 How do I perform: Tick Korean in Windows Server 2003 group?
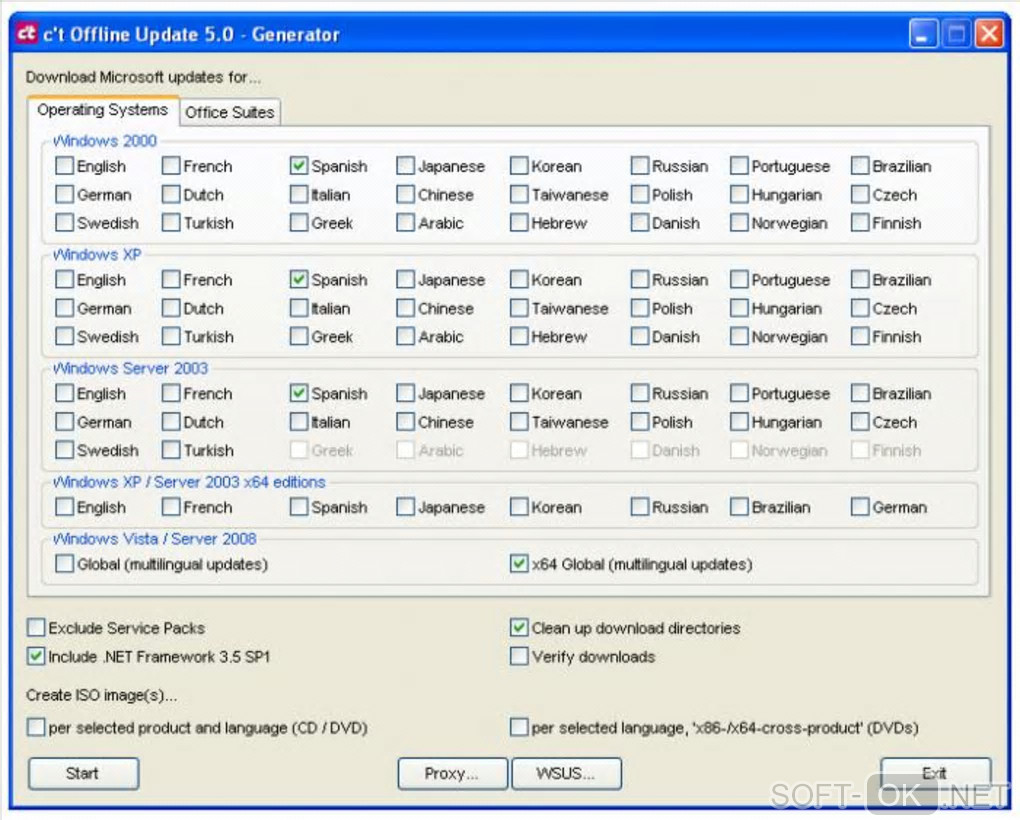[519, 393]
